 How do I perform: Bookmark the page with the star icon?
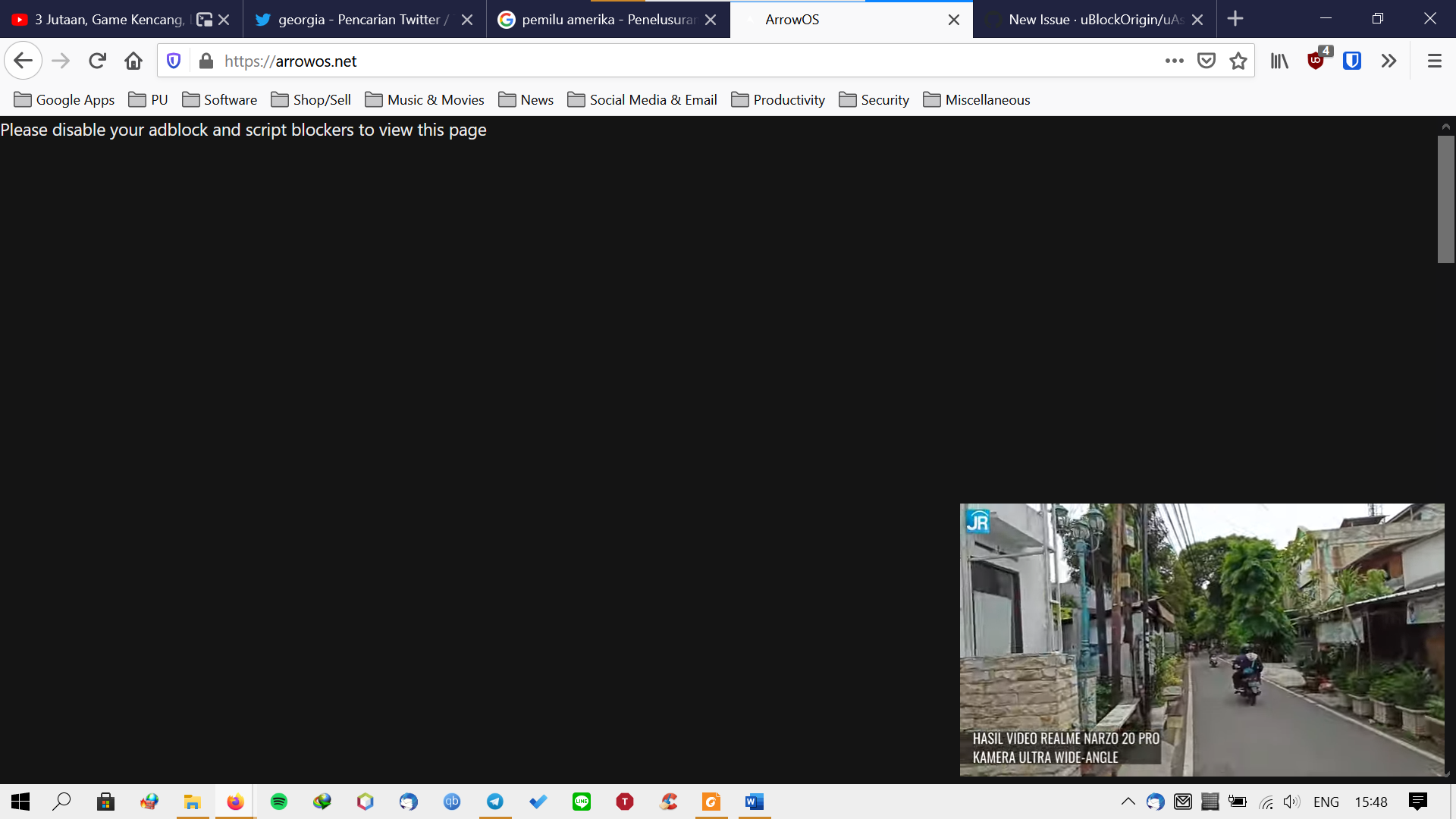1239,60
